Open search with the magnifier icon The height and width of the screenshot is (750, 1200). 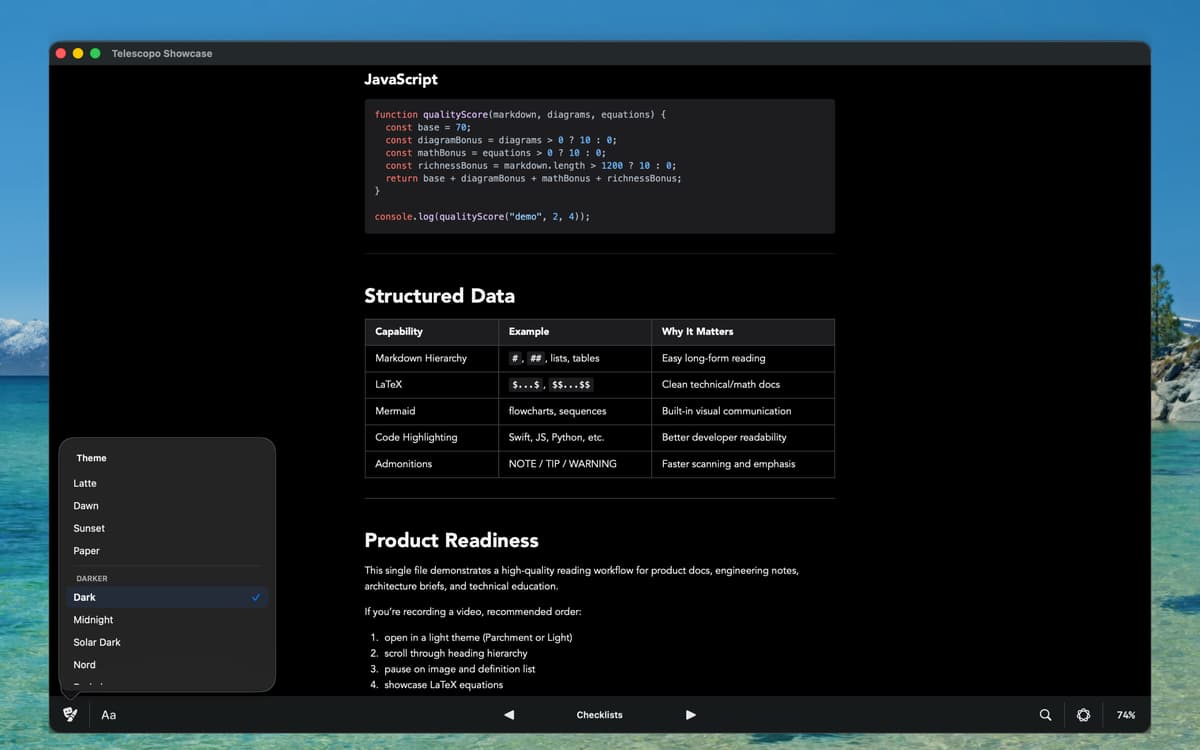(1045, 715)
